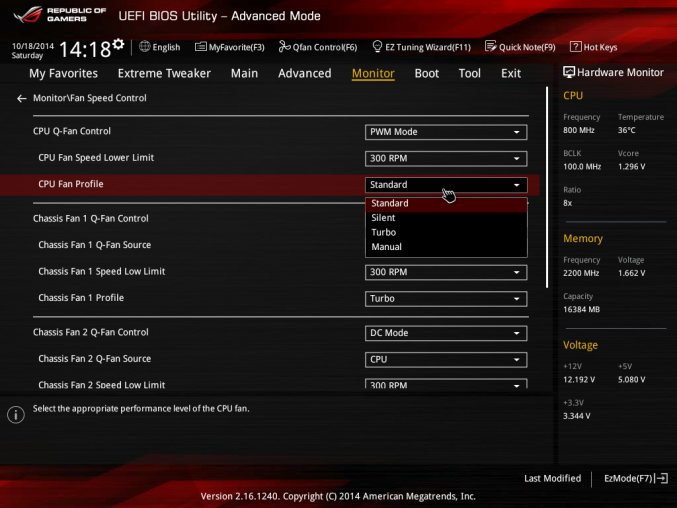The image size is (677, 508).
Task: Open Chassis Fan 2 Q-Fan Control DC Mode dropdown
Action: point(446,333)
